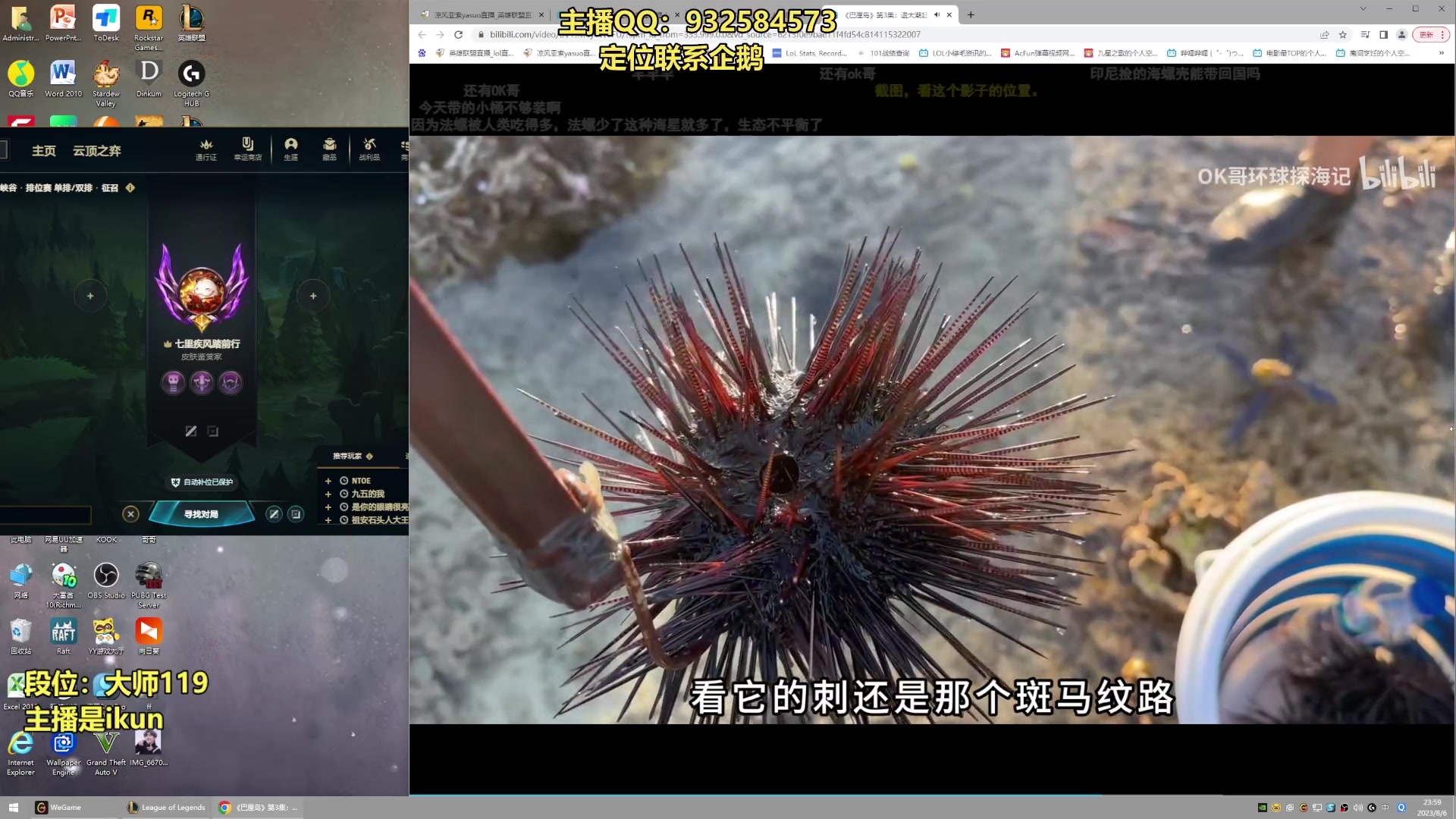1456x819 pixels.
Task: Click the round position icon right of find match
Action: (274, 514)
